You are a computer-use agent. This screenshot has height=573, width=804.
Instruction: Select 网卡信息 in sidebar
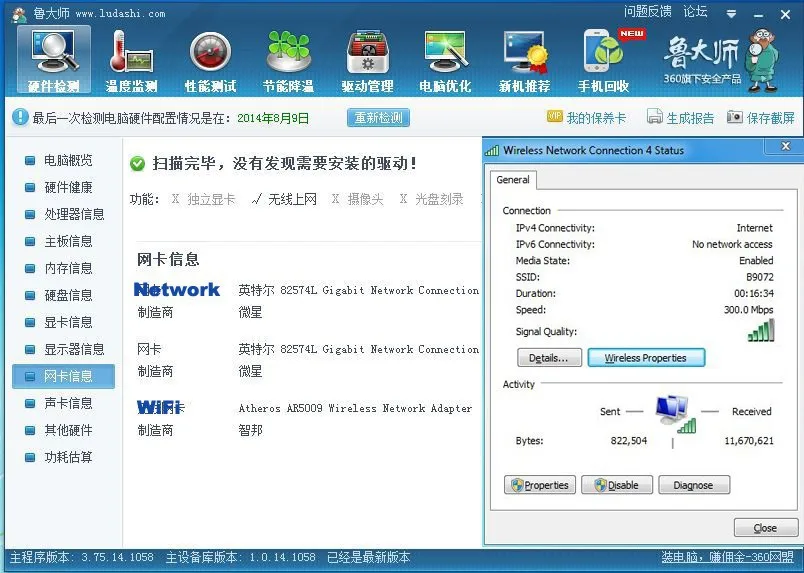click(63, 376)
